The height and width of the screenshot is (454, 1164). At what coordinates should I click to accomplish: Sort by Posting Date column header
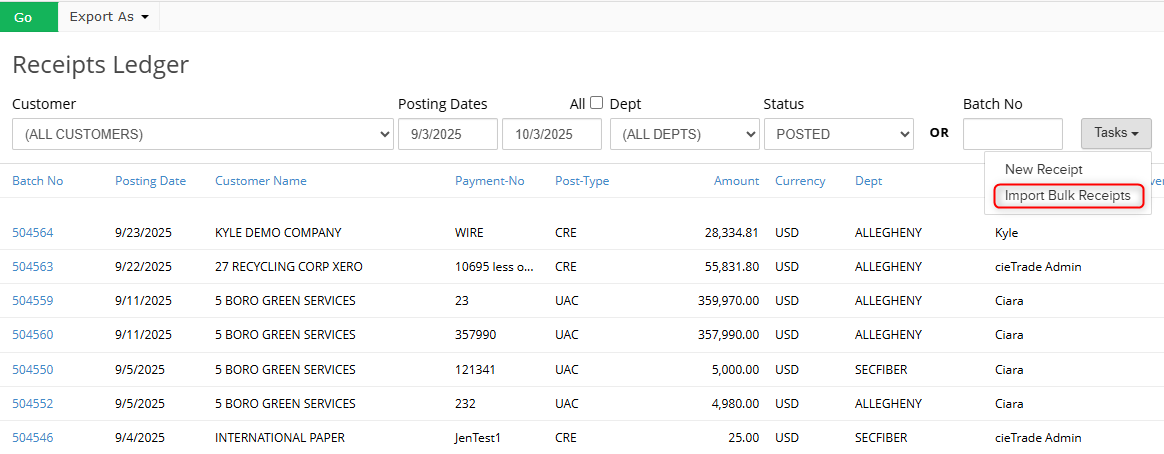click(151, 181)
